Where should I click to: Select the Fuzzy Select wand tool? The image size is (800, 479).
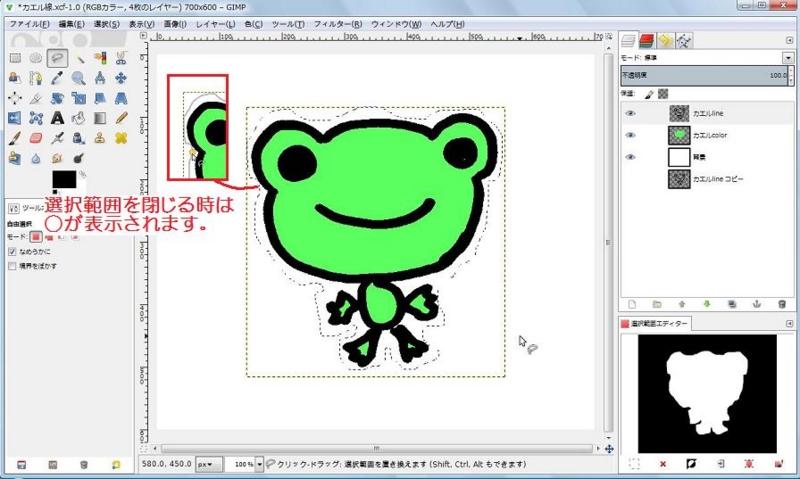tap(79, 58)
